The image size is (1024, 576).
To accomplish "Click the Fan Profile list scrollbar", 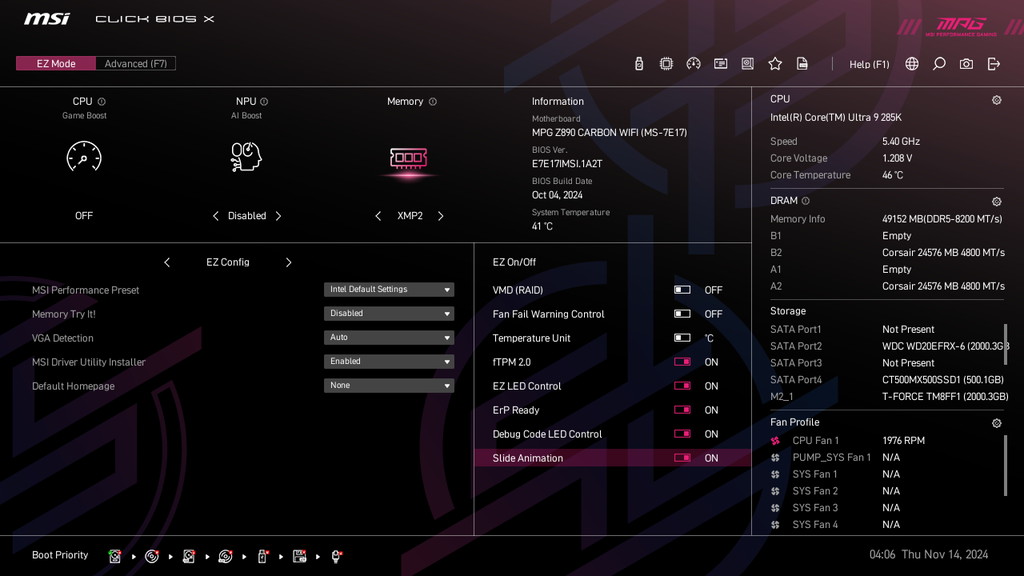I will [1005, 465].
